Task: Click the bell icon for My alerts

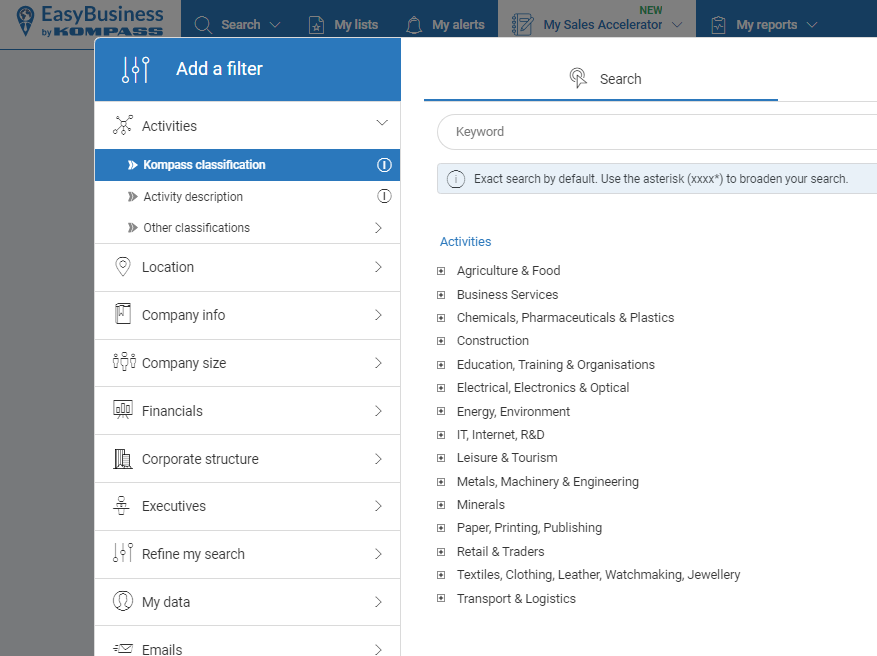Action: coord(414,25)
